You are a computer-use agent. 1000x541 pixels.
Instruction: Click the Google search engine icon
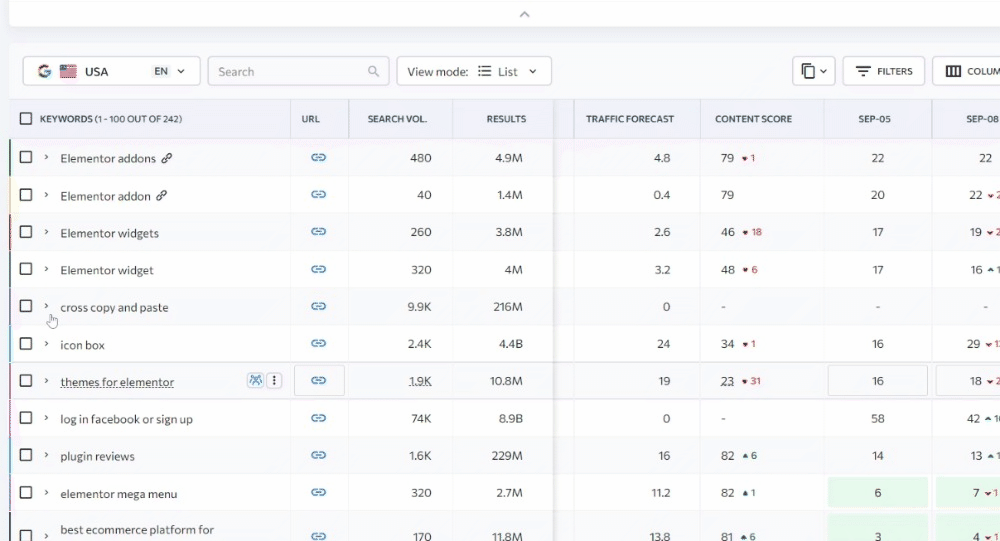click(x=44, y=71)
